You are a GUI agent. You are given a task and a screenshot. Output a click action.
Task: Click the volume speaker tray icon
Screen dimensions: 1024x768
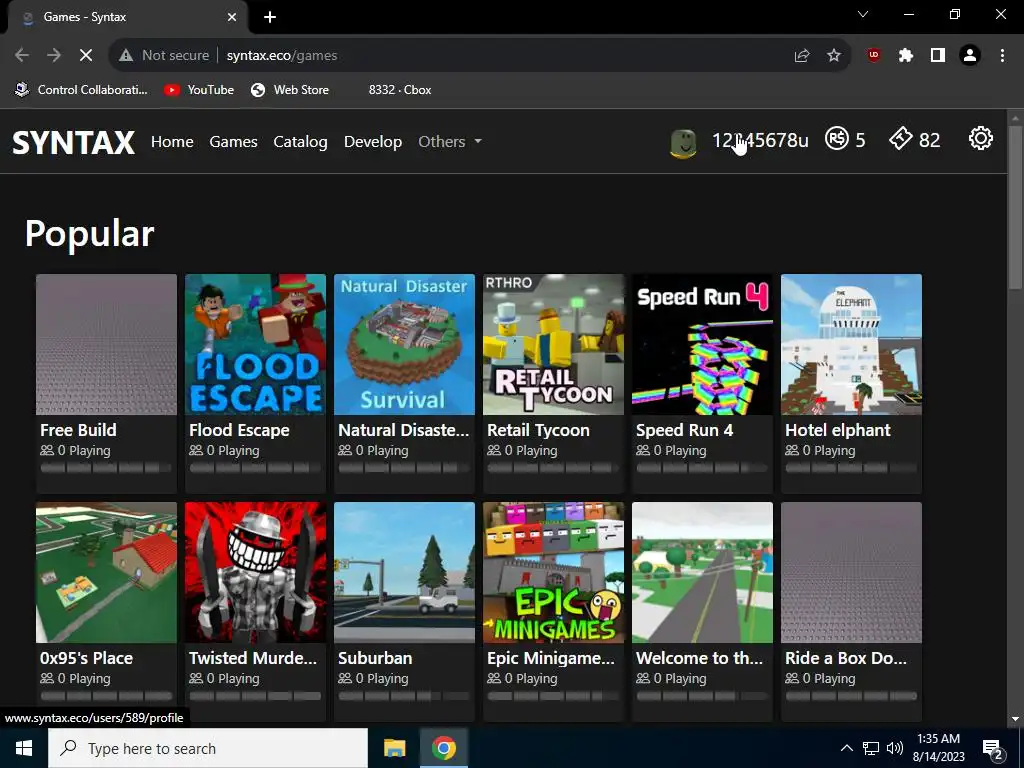[x=895, y=748]
